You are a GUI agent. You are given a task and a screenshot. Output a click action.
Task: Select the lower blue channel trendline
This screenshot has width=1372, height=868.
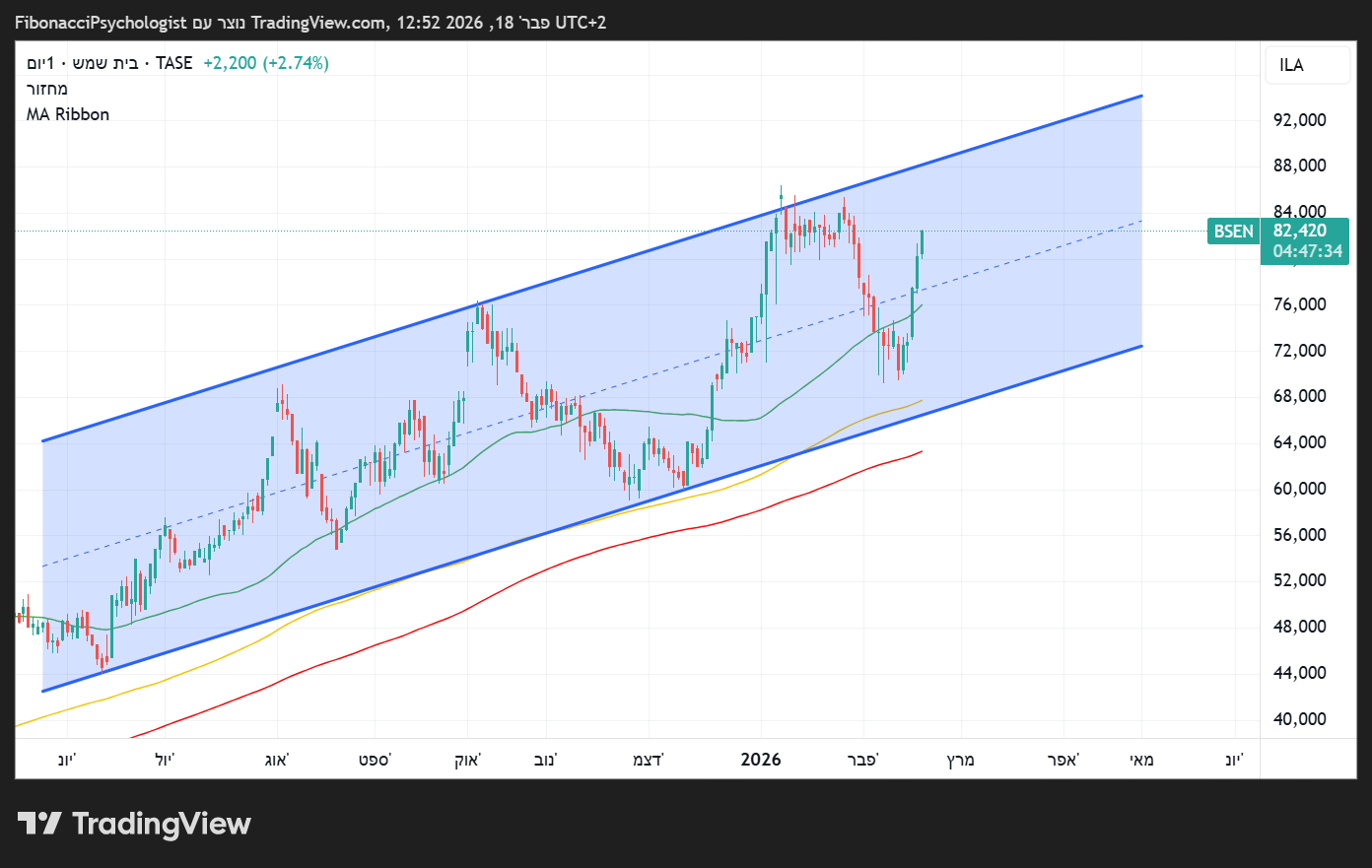[591, 519]
